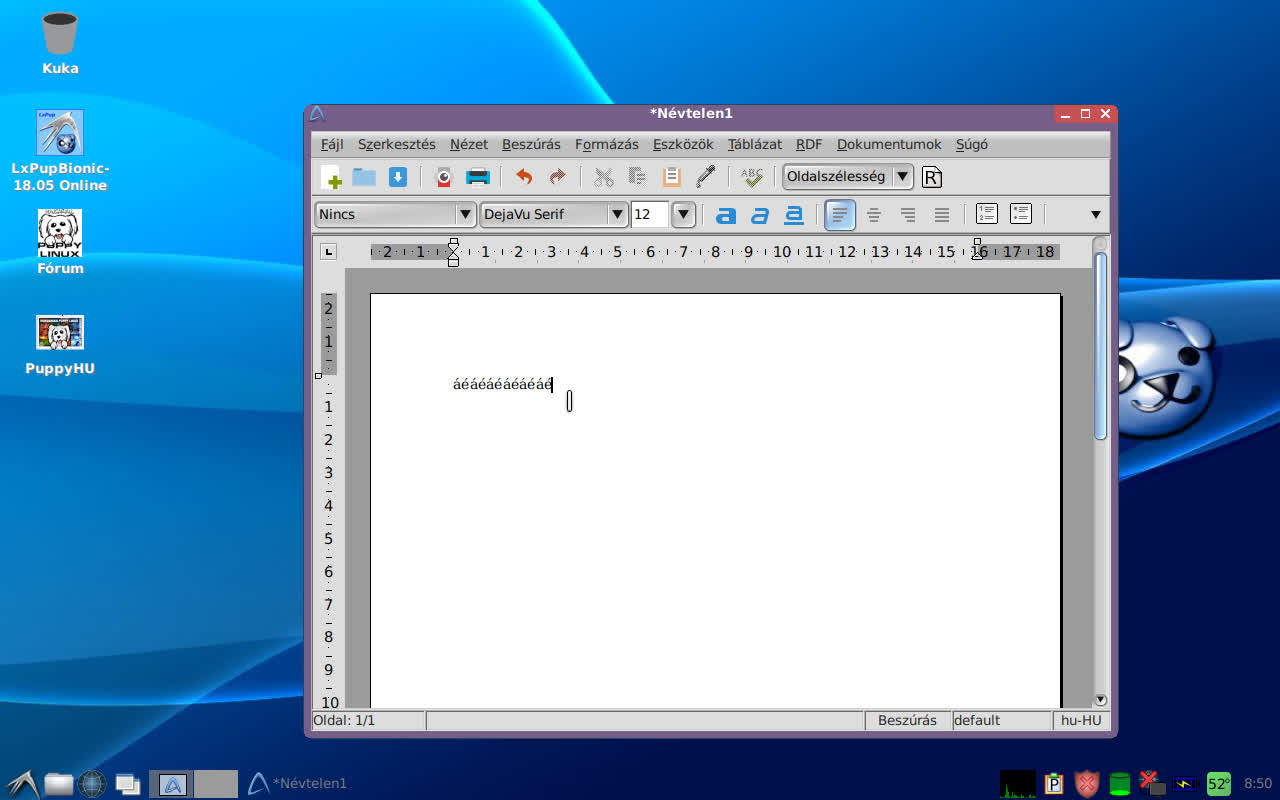1280x800 pixels.
Task: Undo the last action
Action: pyautogui.click(x=524, y=177)
